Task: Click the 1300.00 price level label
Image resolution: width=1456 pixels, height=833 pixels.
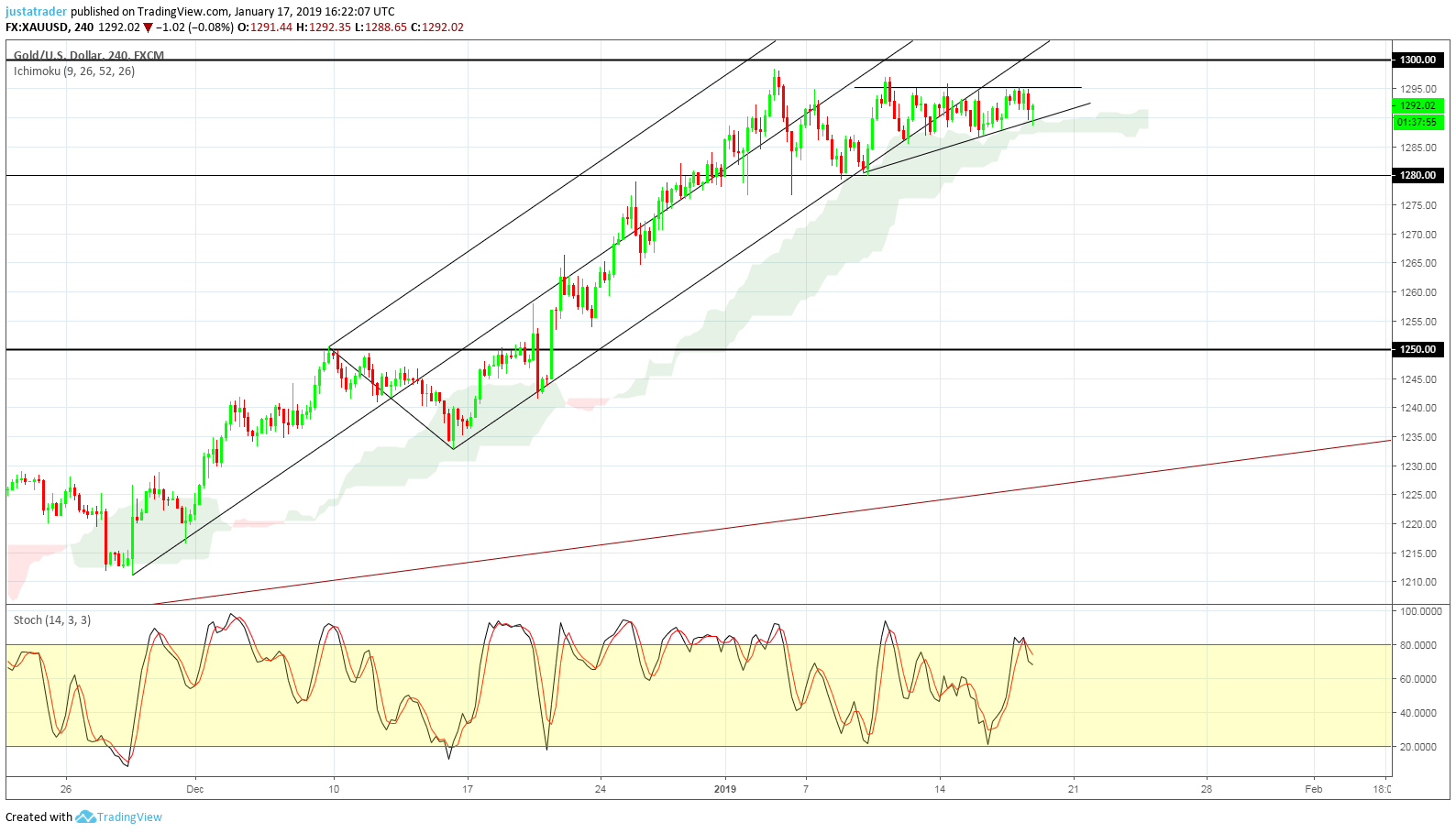Action: coord(1417,60)
